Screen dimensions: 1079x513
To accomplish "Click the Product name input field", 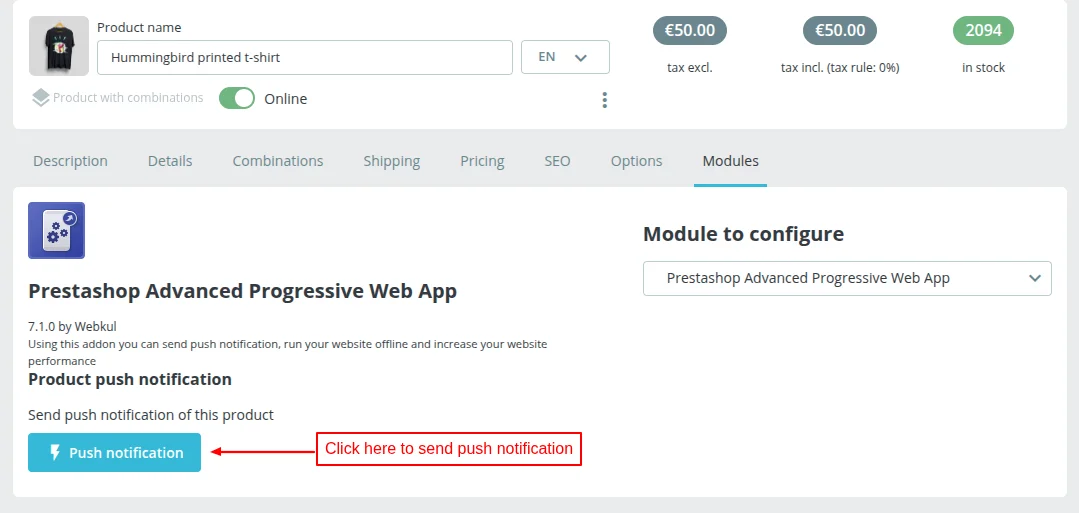I will (304, 57).
